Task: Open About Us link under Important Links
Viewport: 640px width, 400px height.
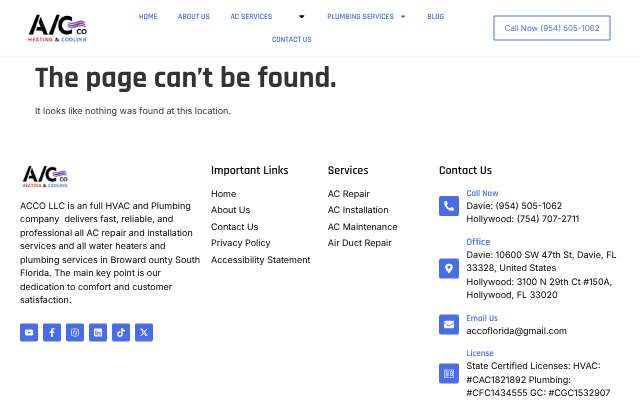Action: click(230, 210)
